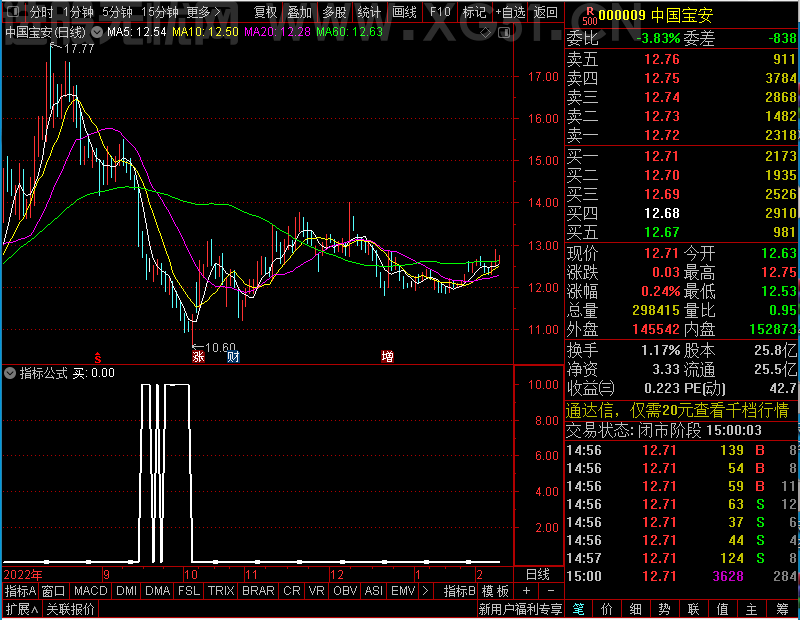This screenshot has height=620, width=800.
Task: Activate the 画线 drawing tool
Action: coord(404,12)
